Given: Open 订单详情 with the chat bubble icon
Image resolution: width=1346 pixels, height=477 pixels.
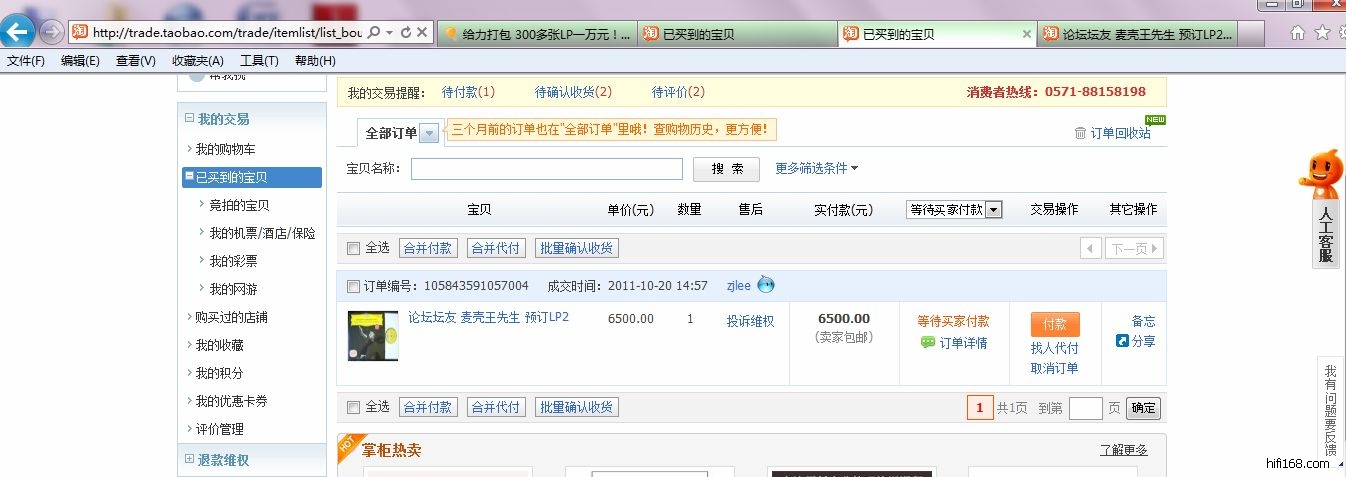Looking at the screenshot, I should pyautogui.click(x=953, y=343).
